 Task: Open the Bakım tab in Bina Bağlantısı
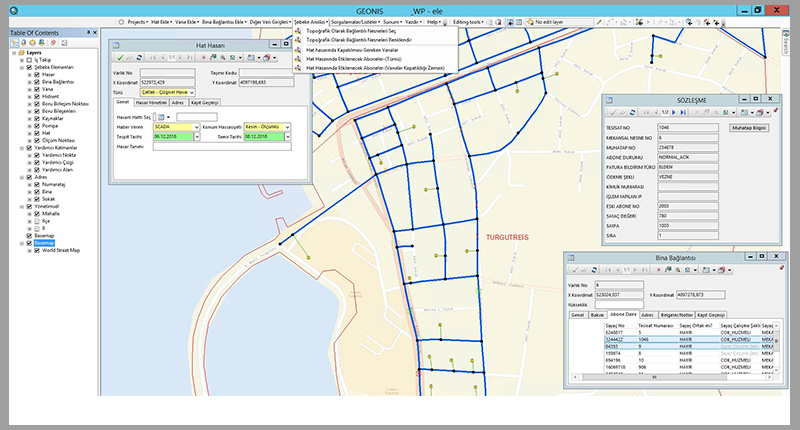coord(597,315)
